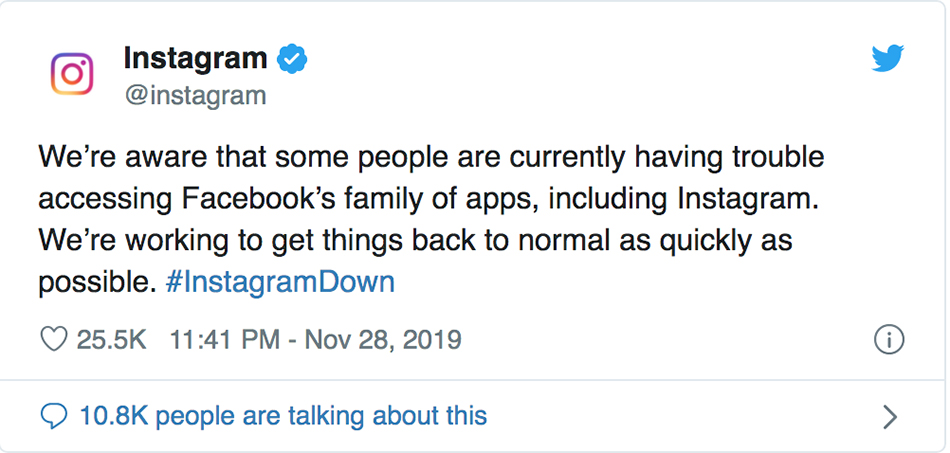
Task: Open the Instagram profile avatar logo
Action: (71, 74)
